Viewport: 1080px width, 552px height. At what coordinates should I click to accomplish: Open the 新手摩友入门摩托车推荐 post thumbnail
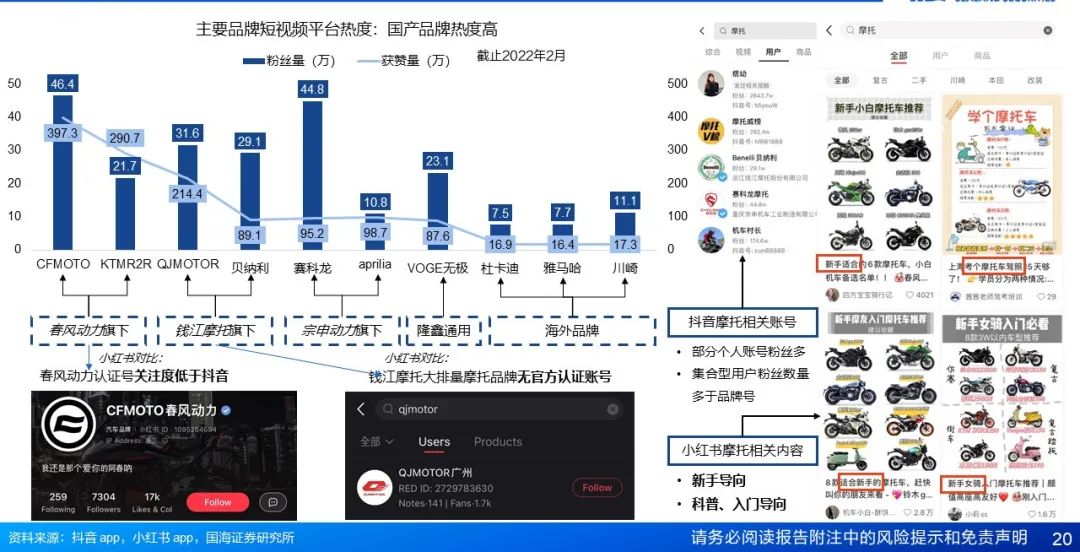(879, 391)
